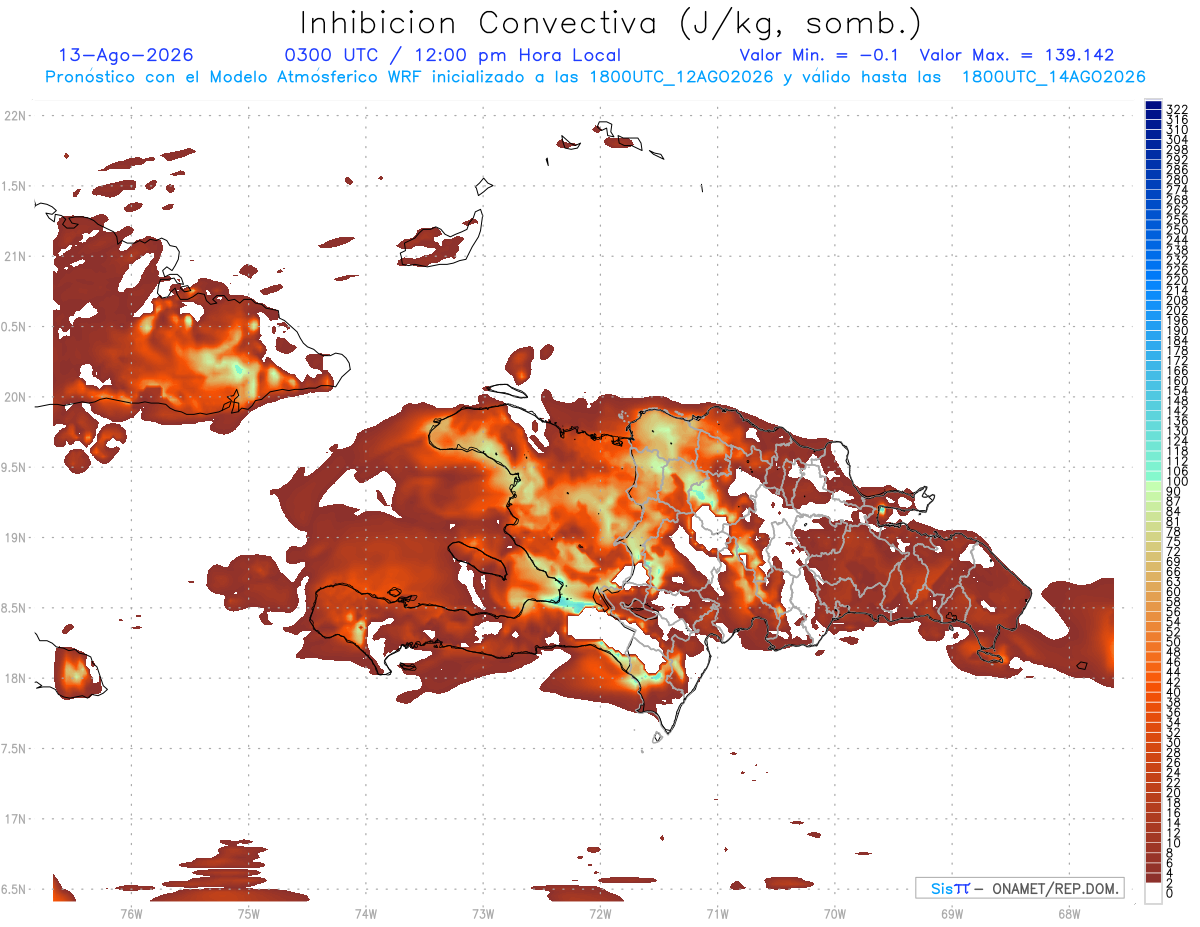
Task: Click the '70W' longitude label
Action: 834,913
